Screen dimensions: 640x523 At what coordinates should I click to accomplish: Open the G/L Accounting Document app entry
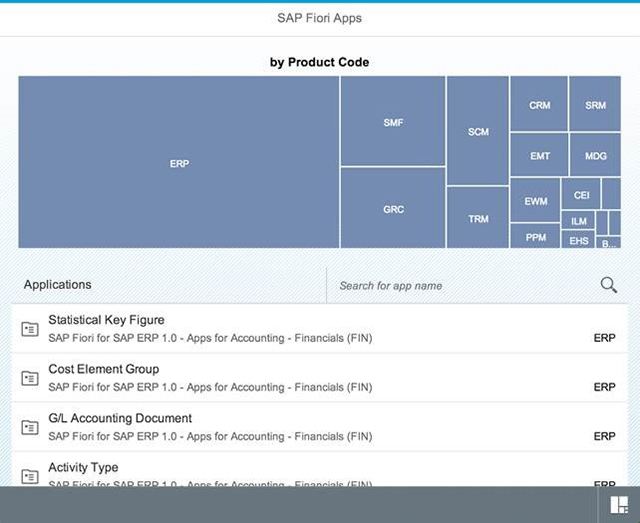coord(319,427)
